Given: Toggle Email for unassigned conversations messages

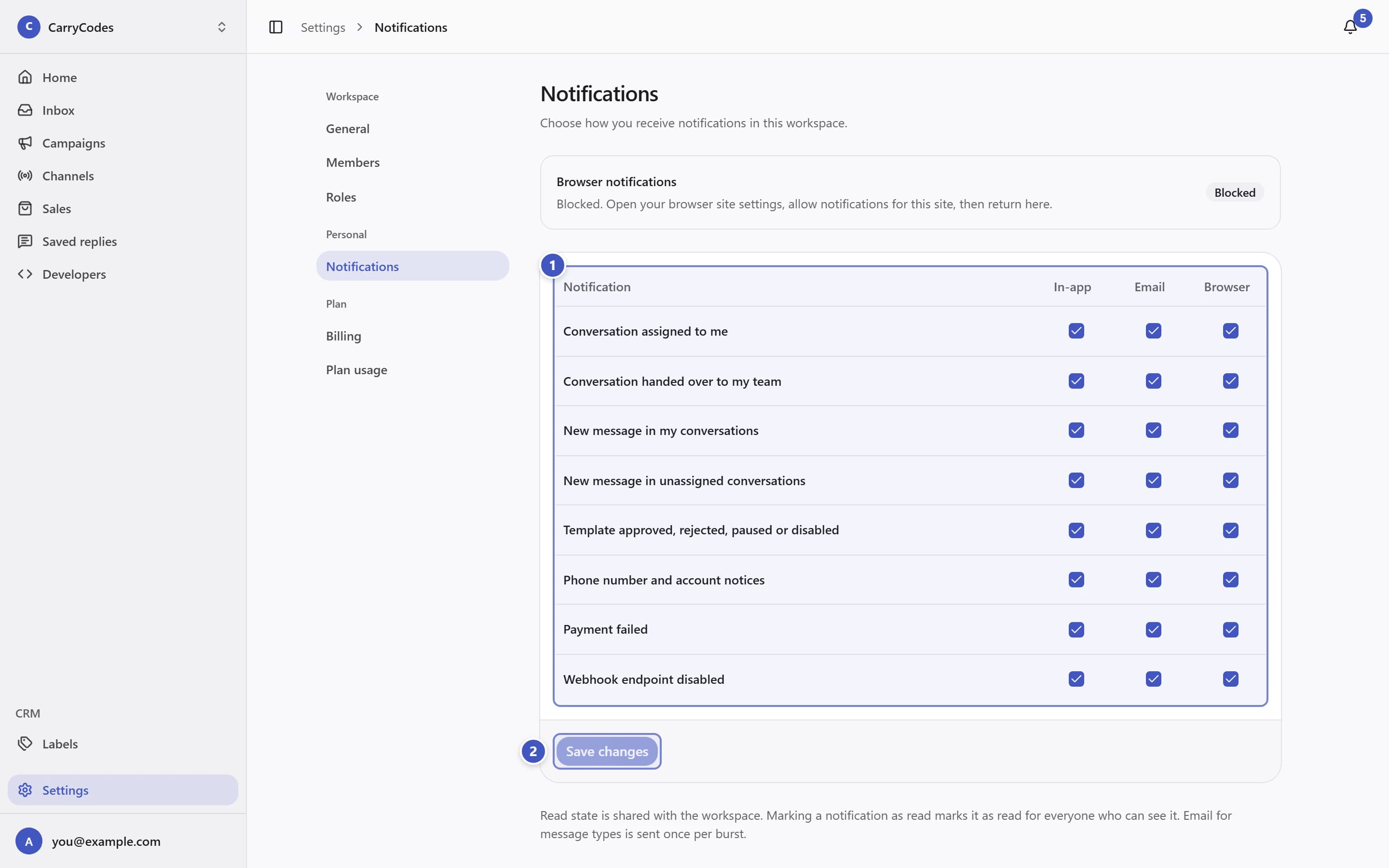Looking at the screenshot, I should coord(1153,480).
